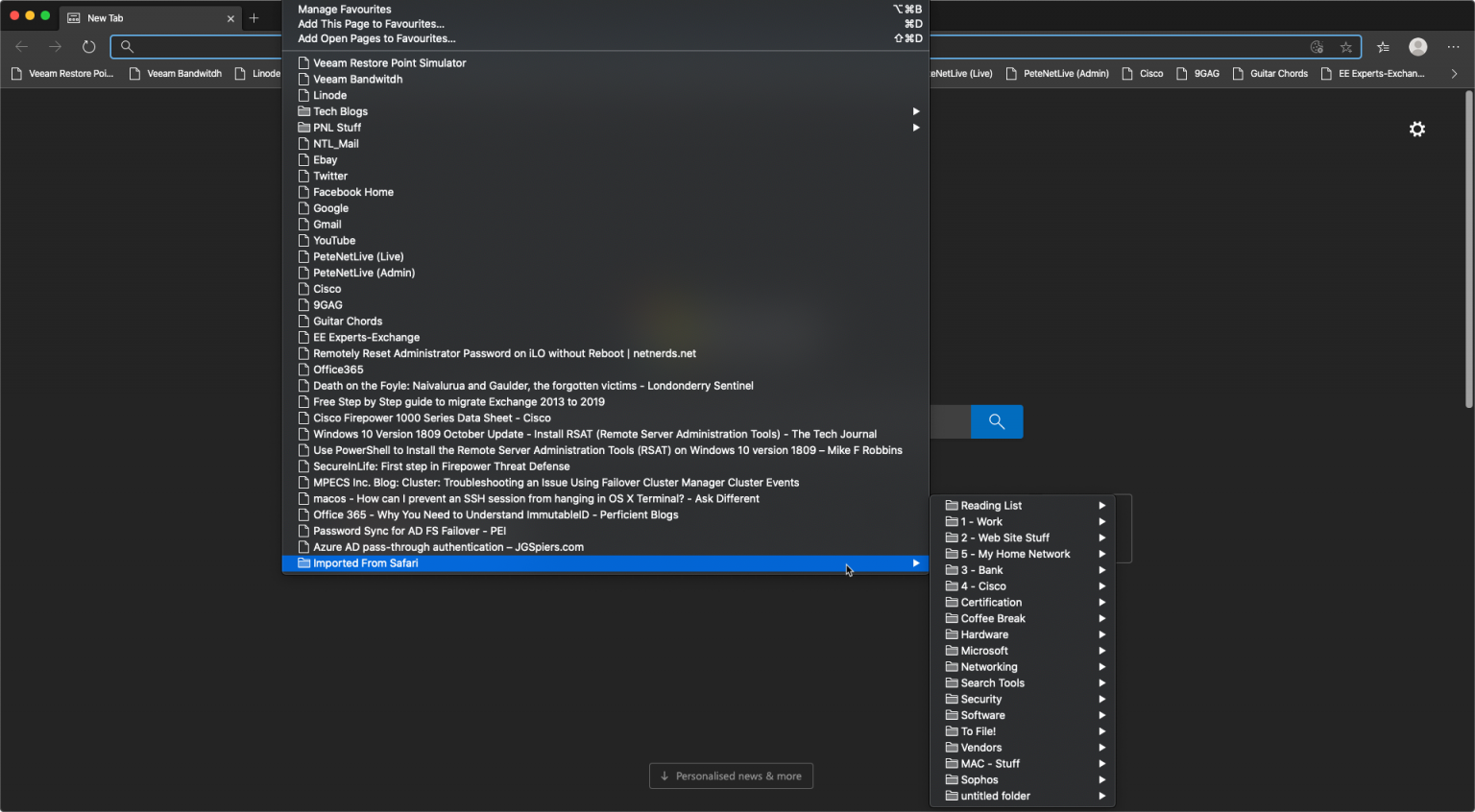Open EE Experts-Exchange on favourites bar
The image size is (1475, 812).
(1372, 73)
